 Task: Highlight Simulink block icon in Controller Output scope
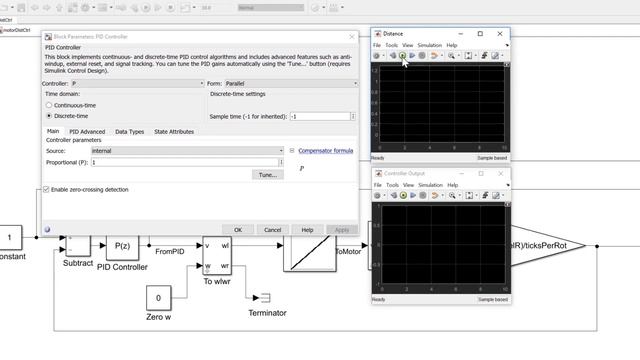(435, 196)
